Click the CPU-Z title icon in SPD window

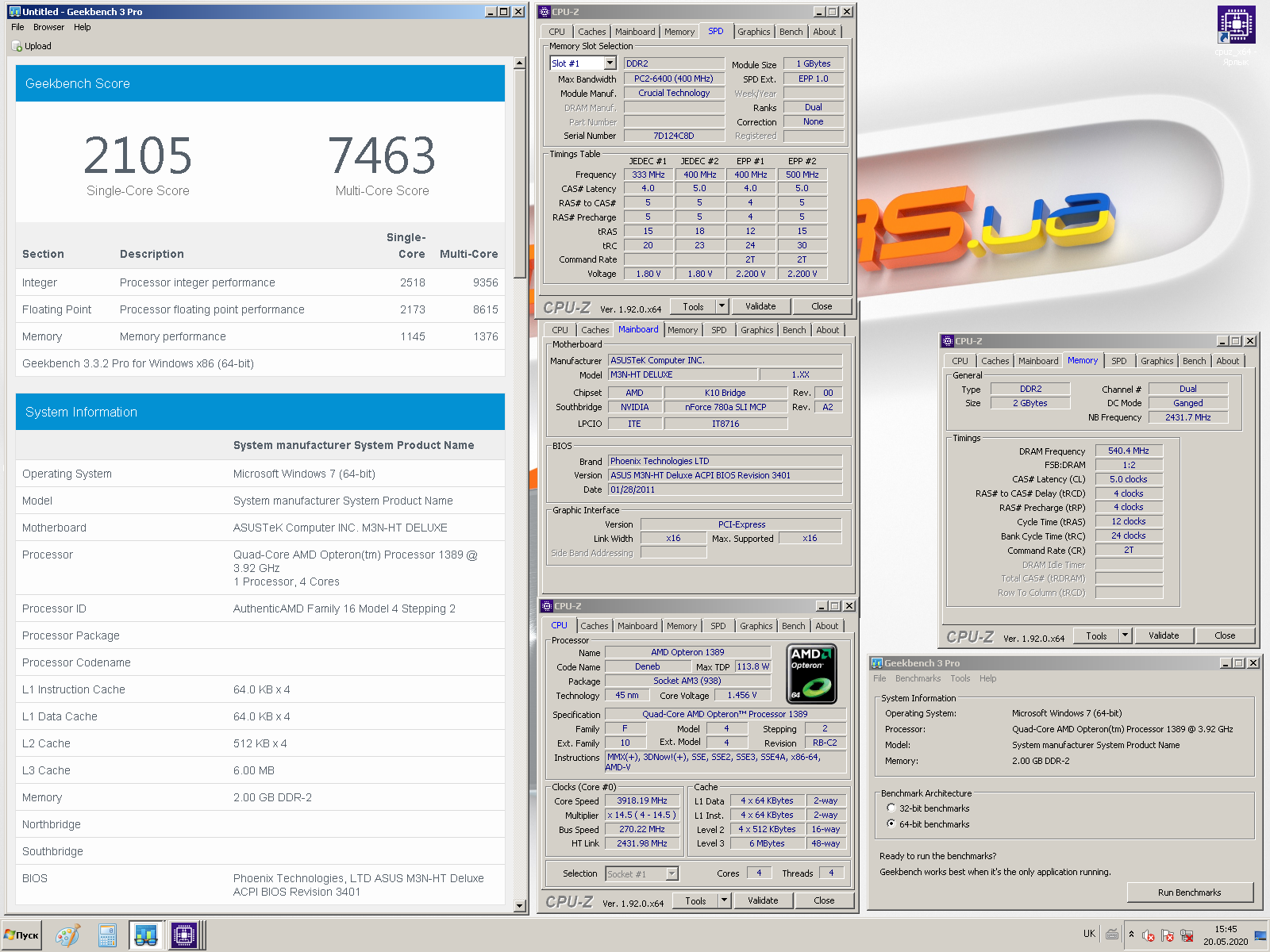pos(545,12)
